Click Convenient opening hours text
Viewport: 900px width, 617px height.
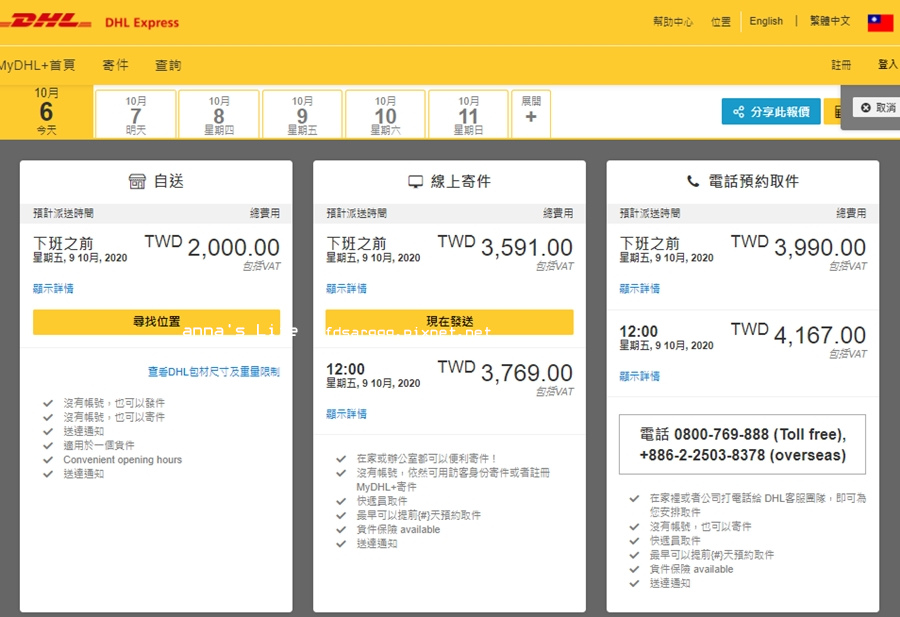122,460
